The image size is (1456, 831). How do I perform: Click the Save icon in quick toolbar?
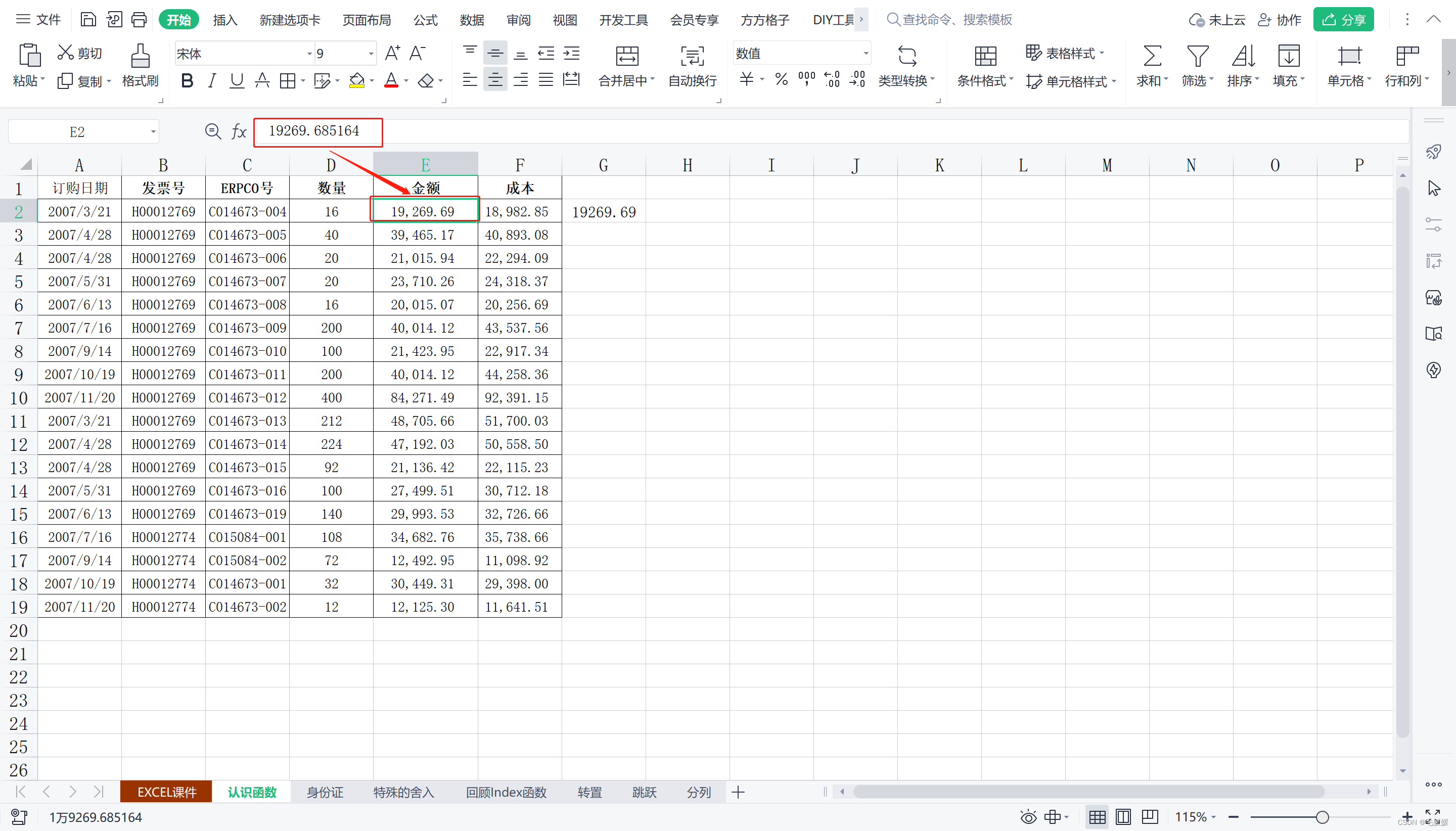click(88, 19)
